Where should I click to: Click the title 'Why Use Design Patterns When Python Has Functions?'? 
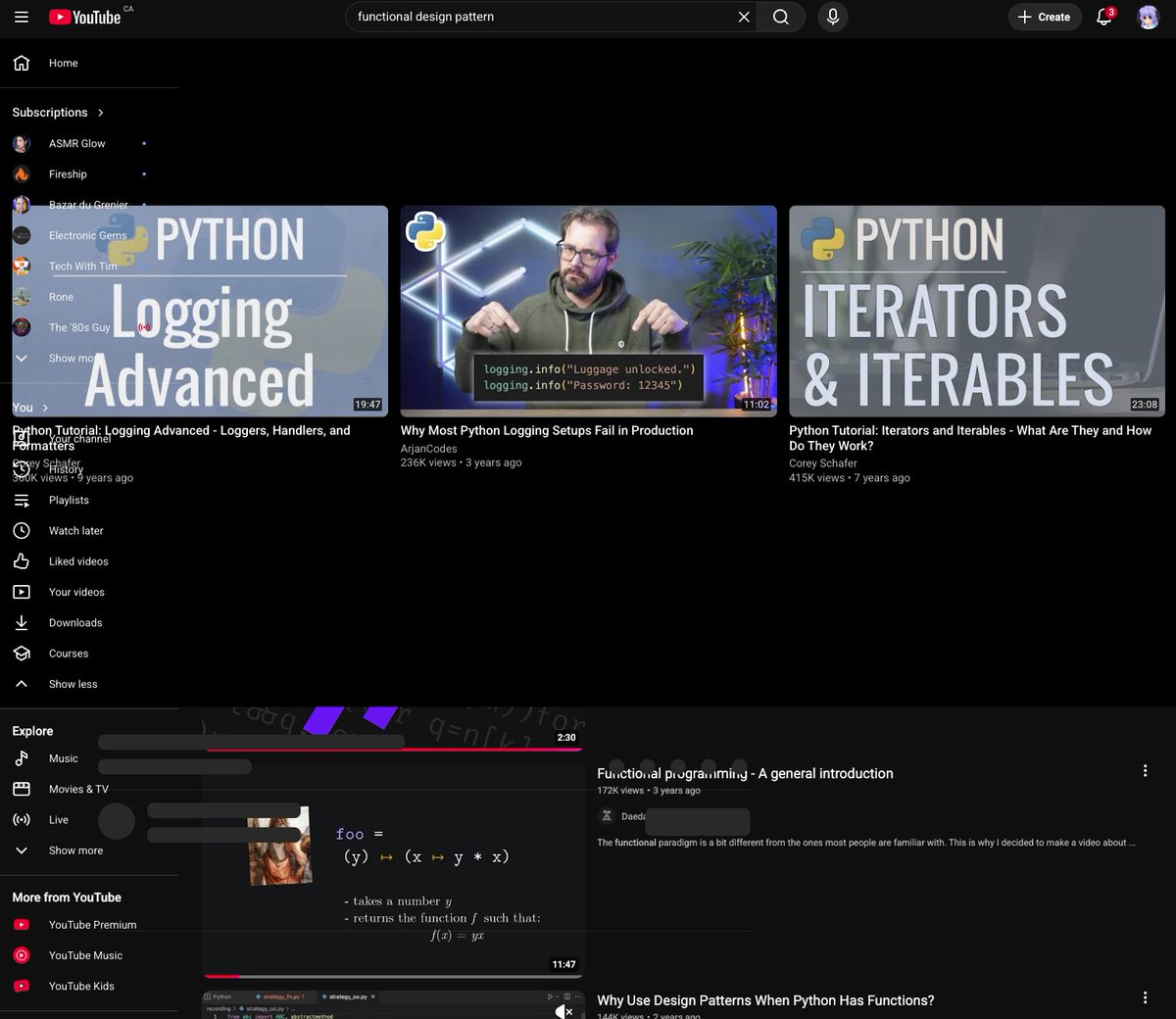765,1000
